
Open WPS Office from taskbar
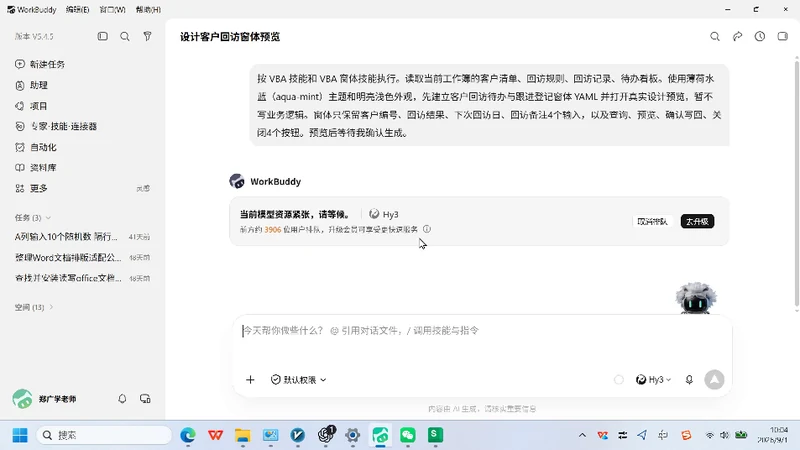click(215, 435)
